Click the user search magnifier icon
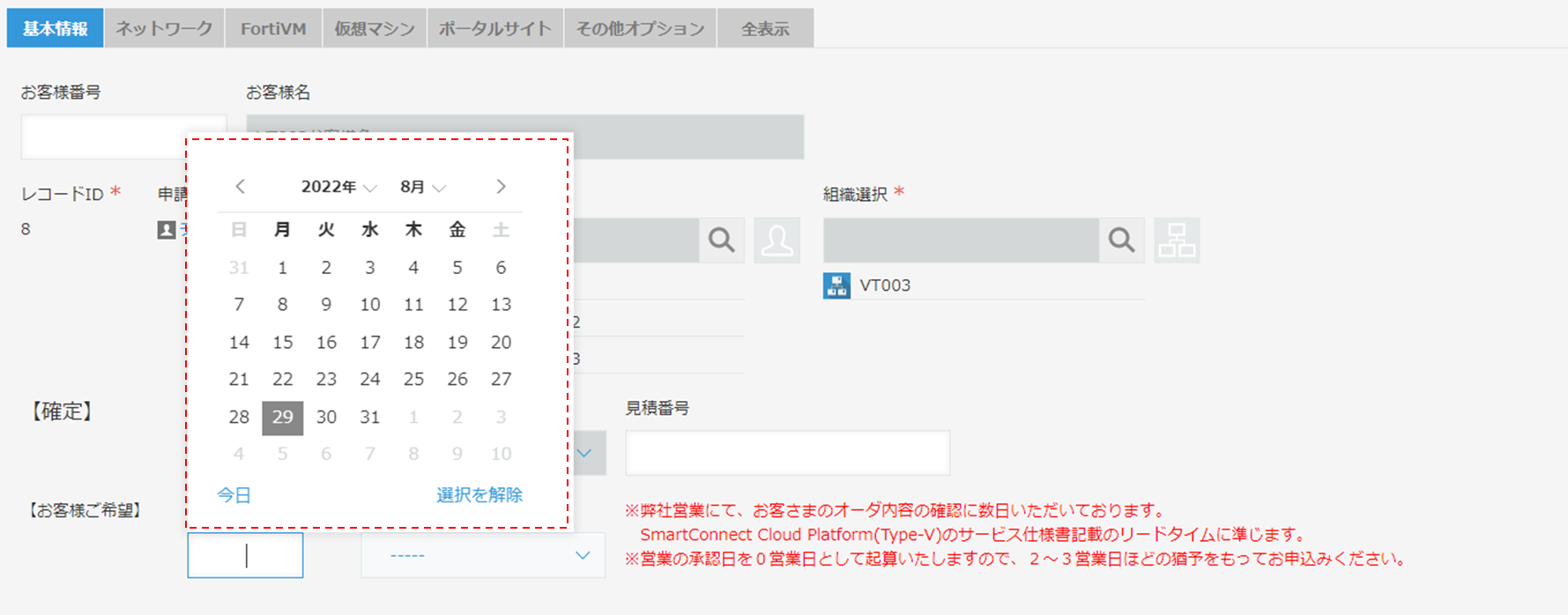Viewport: 1568px width, 615px height. pos(722,241)
